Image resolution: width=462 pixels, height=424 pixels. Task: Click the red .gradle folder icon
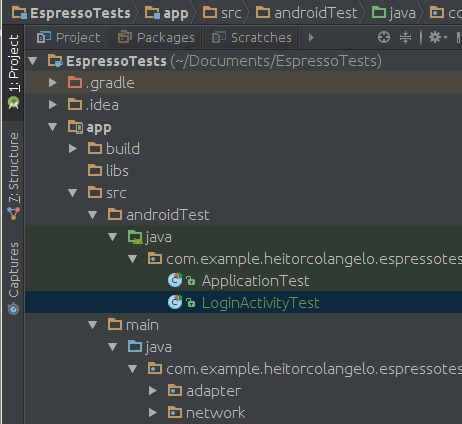pos(75,82)
